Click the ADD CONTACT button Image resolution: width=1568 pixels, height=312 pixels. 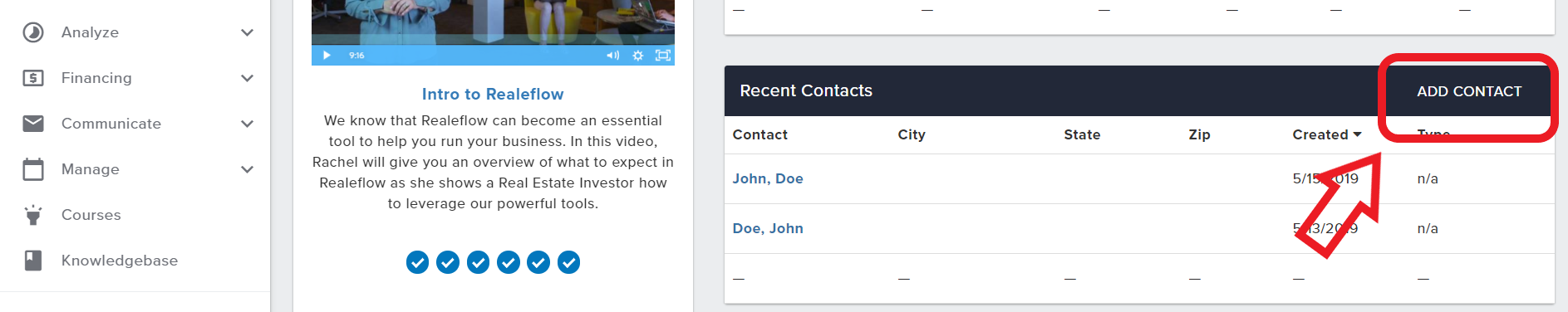[x=1469, y=91]
